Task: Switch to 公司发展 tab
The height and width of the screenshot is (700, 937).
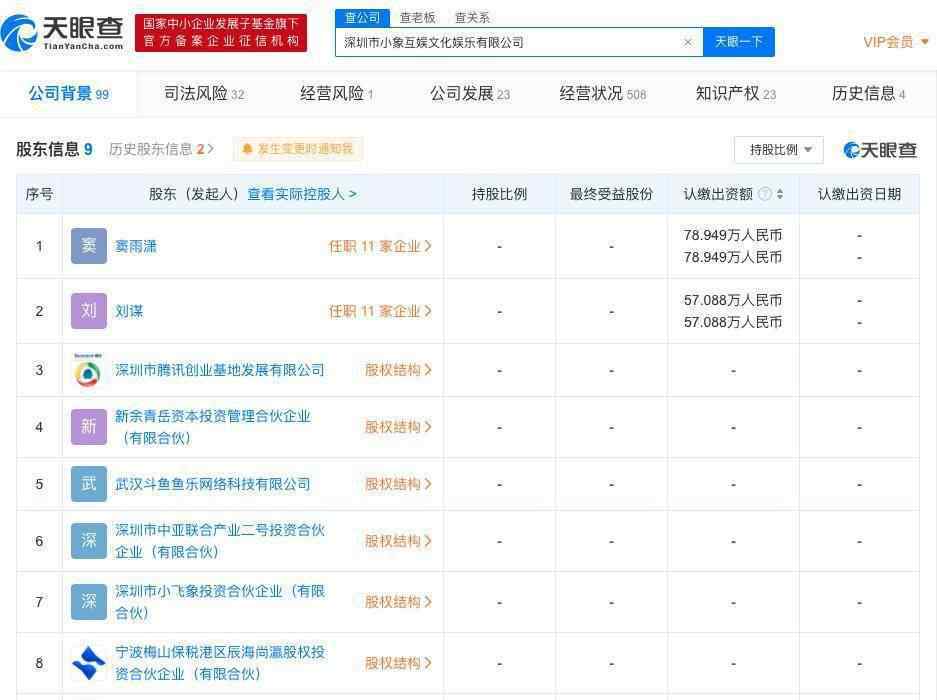Action: 470,94
